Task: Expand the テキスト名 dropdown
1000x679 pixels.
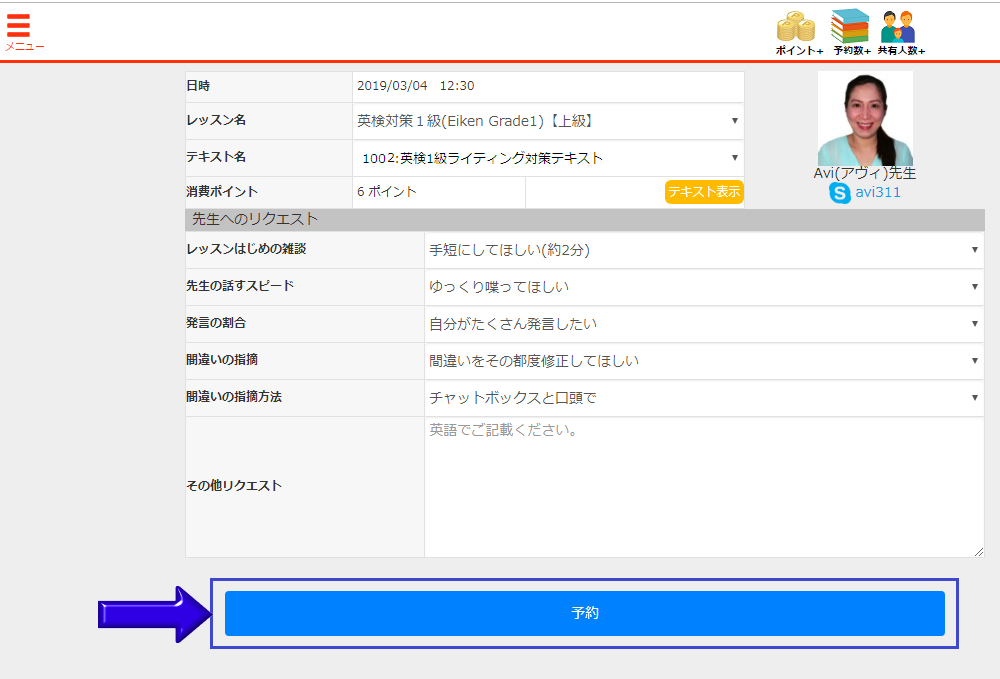Action: (x=548, y=158)
